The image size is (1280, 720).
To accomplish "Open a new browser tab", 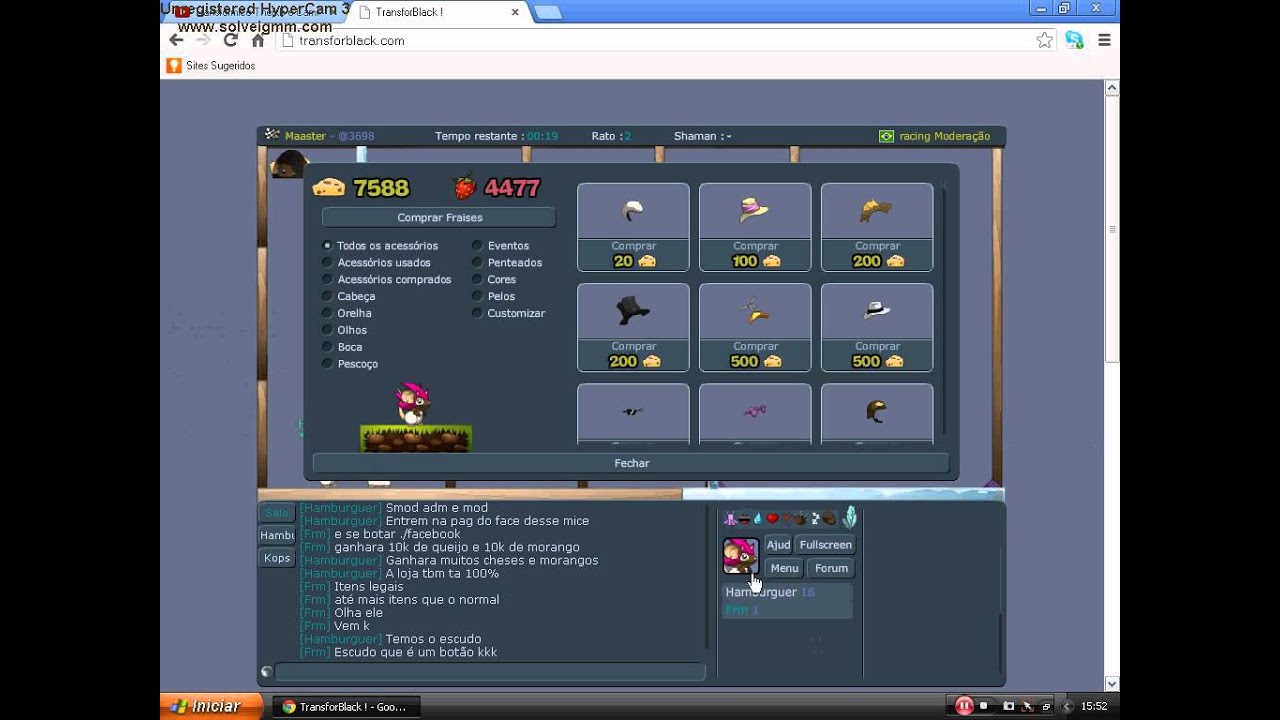I will click(547, 12).
